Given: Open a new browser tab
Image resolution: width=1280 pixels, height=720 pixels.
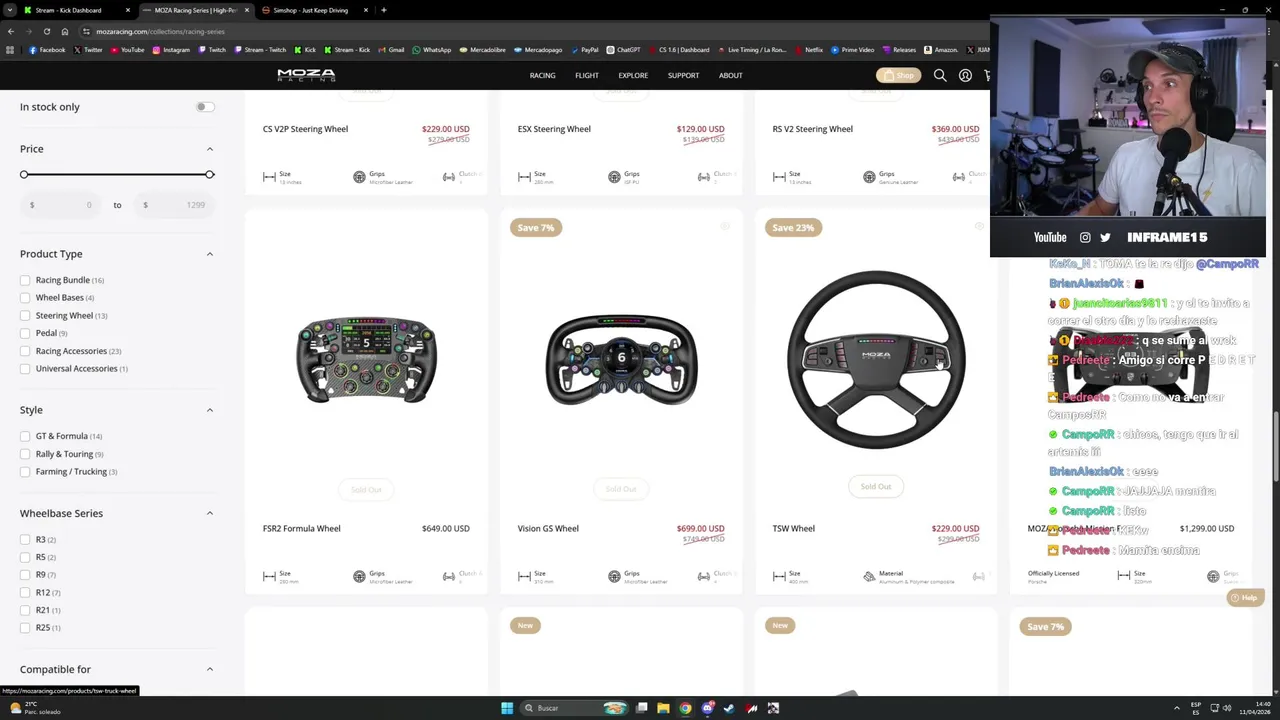Looking at the screenshot, I should pos(383,10).
